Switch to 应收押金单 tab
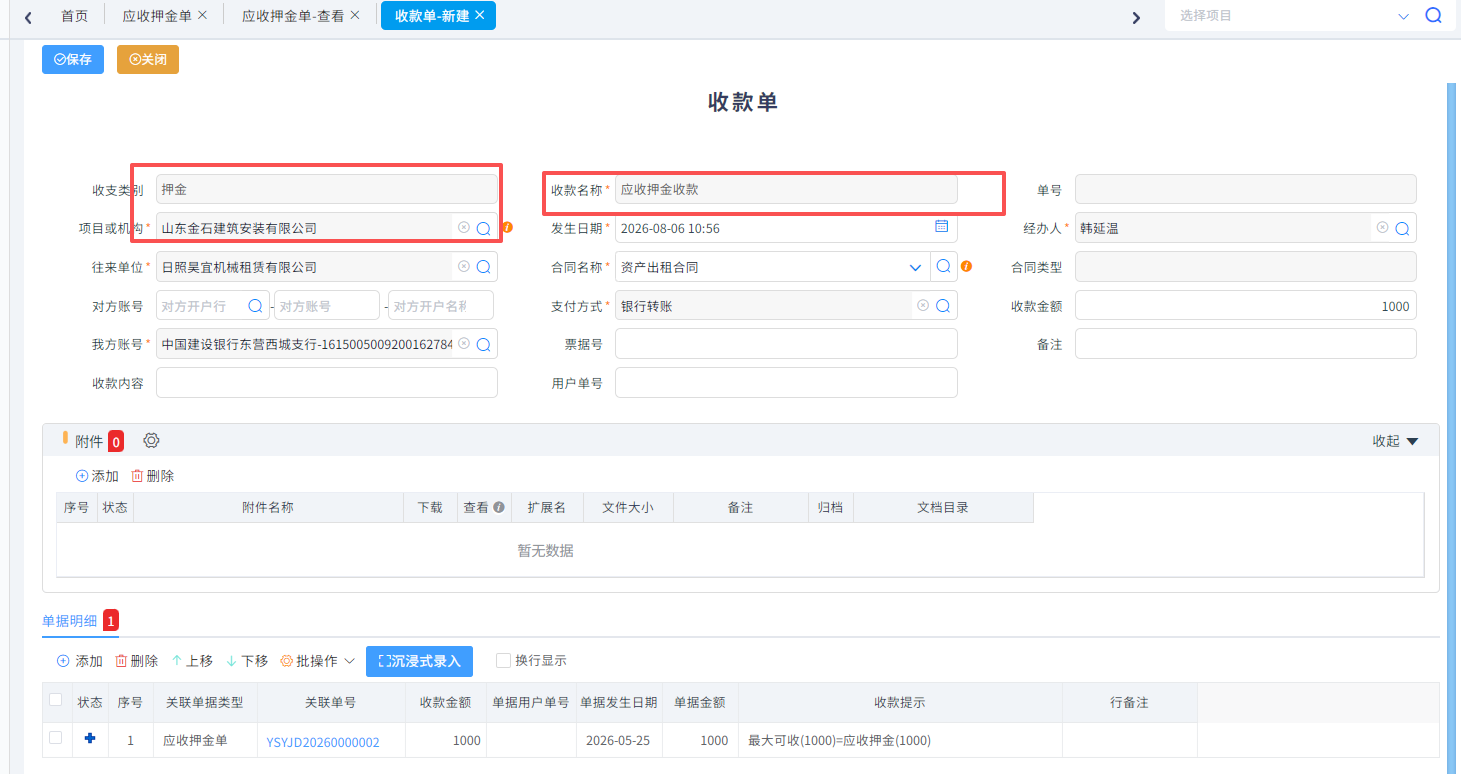 click(x=156, y=16)
